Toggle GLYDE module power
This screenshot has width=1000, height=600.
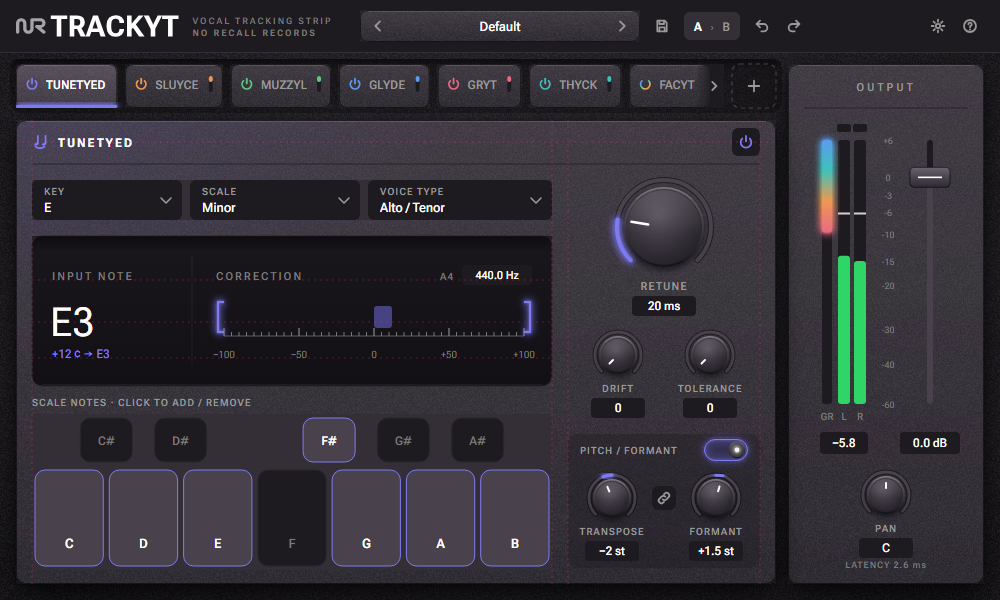click(x=355, y=84)
